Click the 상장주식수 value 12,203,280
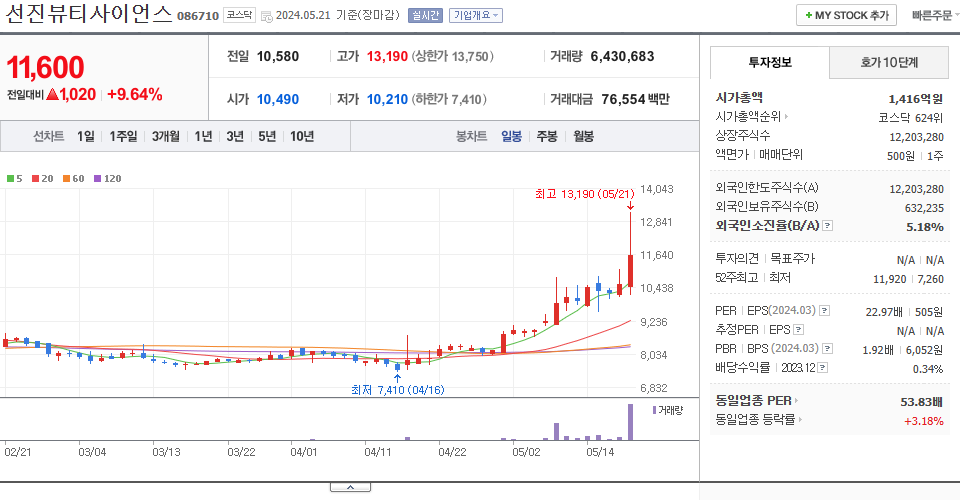Screen dimensions: 960x500 [917, 137]
